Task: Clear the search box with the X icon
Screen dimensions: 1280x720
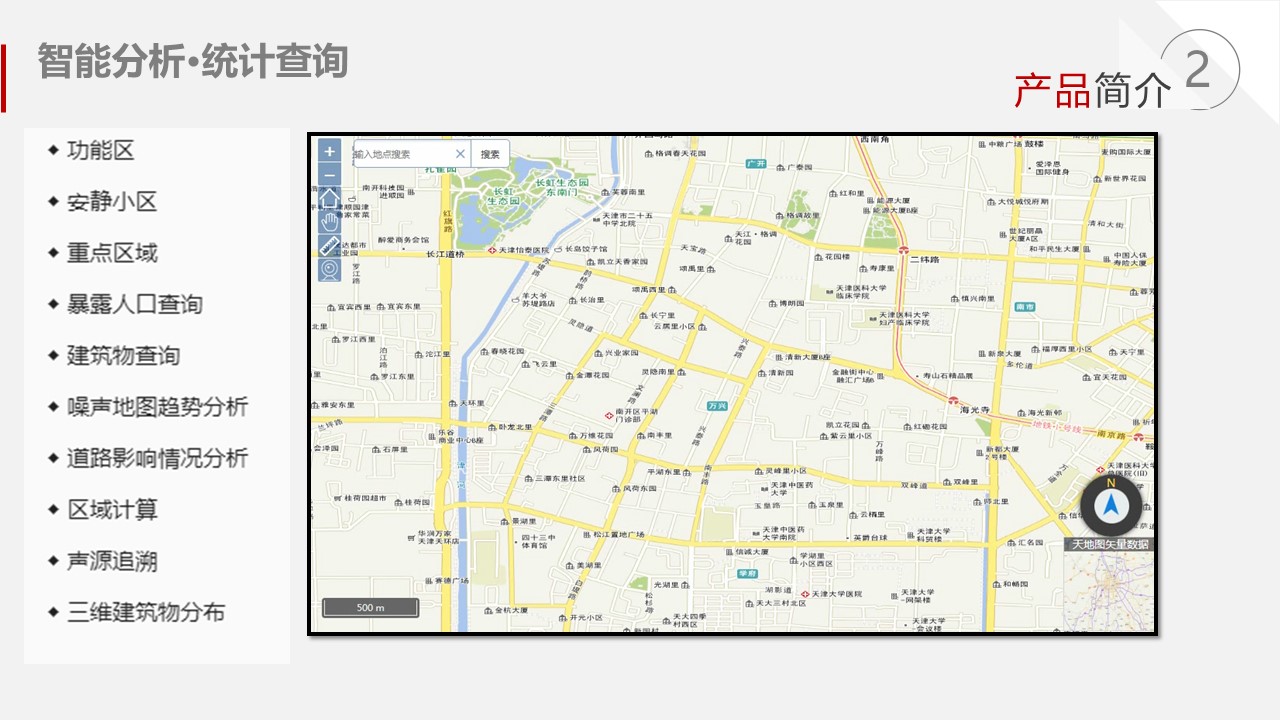Action: 460,154
